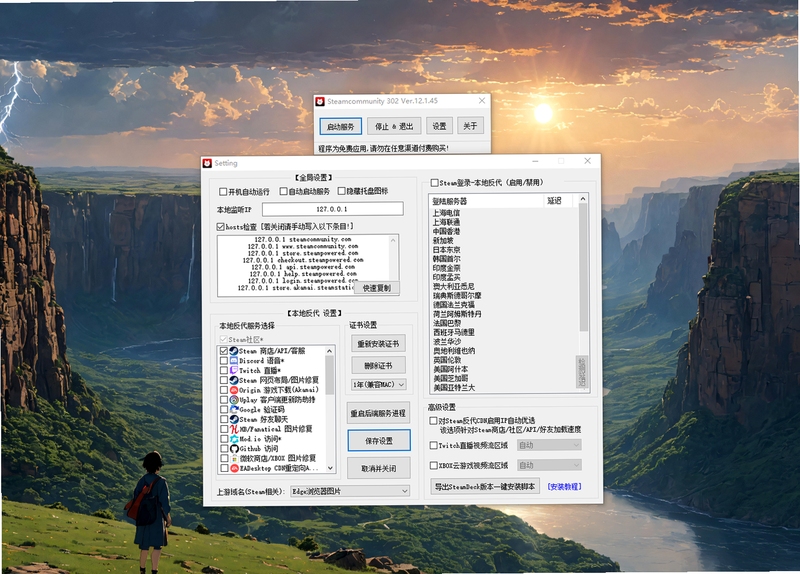The image size is (800, 574).
Task: Open the 安装教程 link
Action: (x=564, y=487)
